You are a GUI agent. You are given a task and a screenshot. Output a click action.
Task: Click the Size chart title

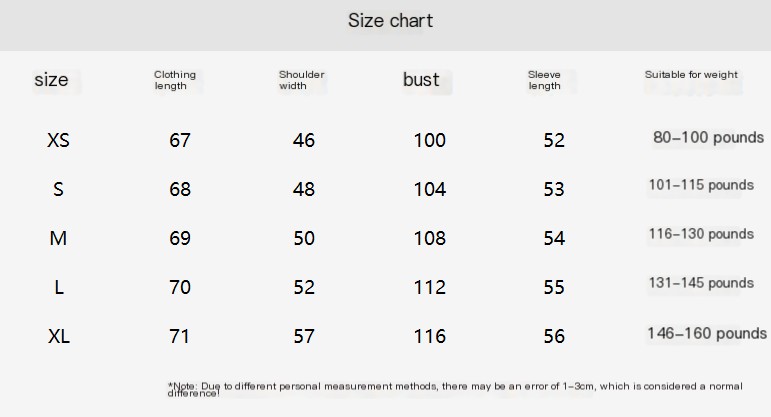click(390, 21)
